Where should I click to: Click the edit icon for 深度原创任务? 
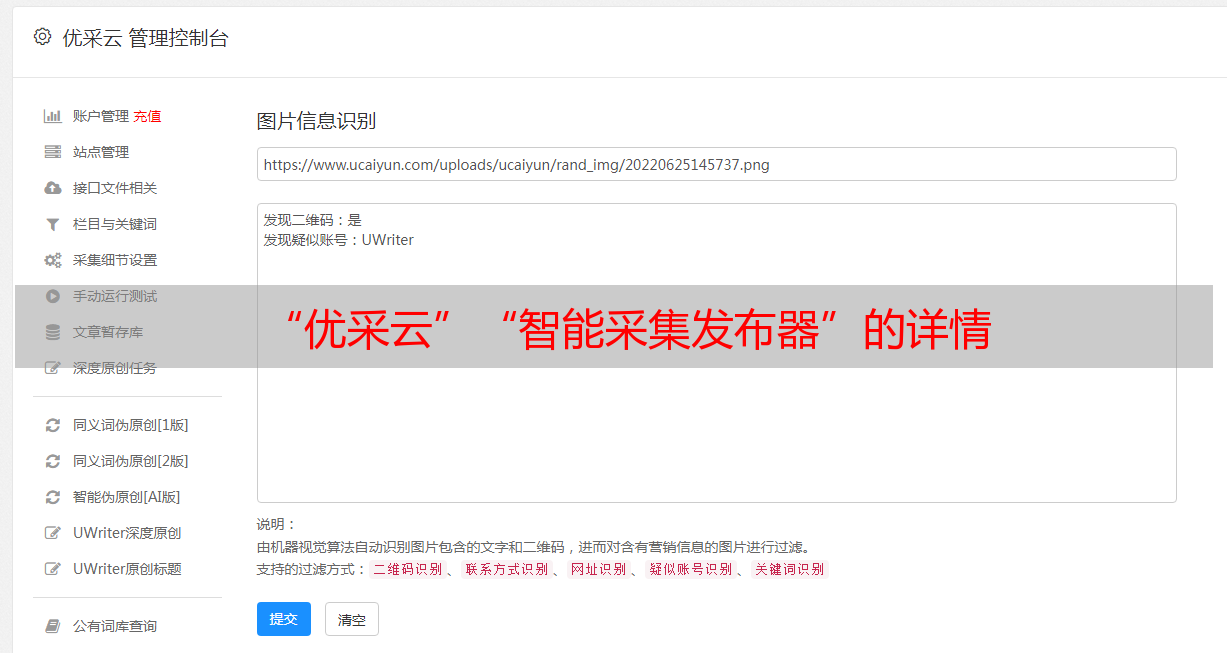[53, 368]
